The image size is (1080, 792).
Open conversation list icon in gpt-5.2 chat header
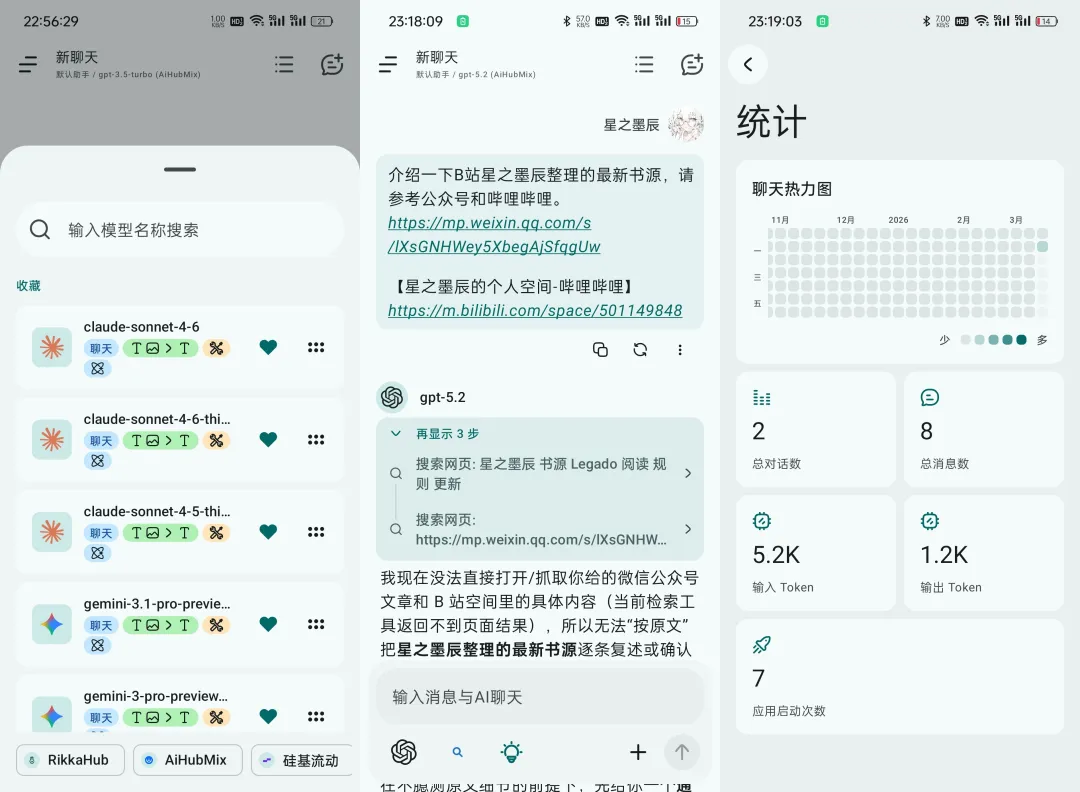tap(644, 65)
